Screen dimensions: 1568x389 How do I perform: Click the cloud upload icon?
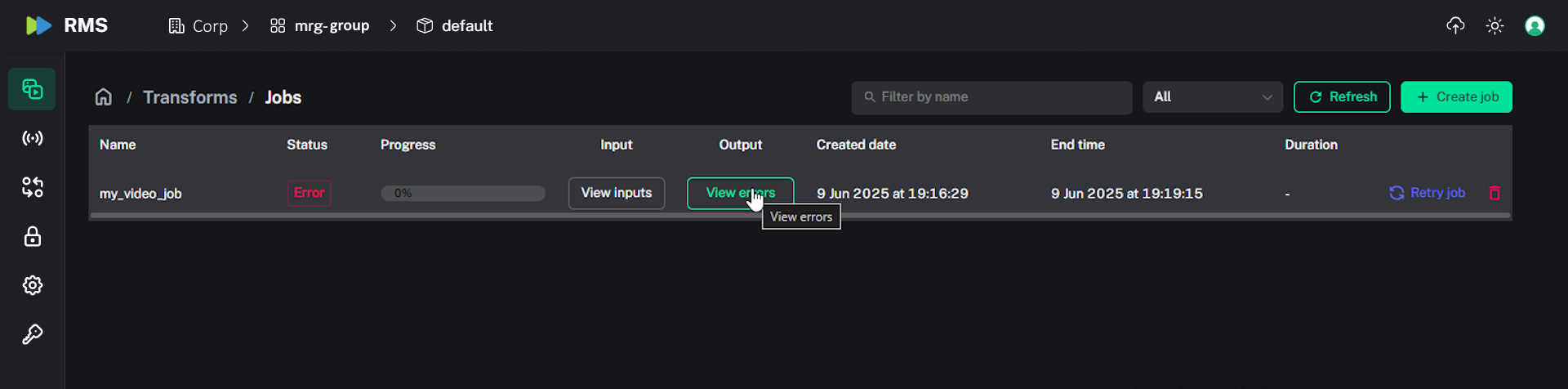coord(1455,25)
